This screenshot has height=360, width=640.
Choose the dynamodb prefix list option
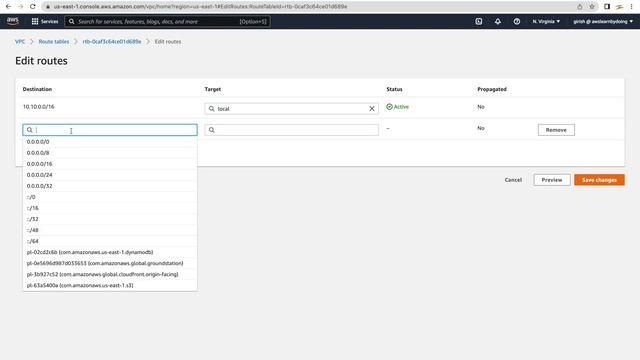tap(110, 252)
